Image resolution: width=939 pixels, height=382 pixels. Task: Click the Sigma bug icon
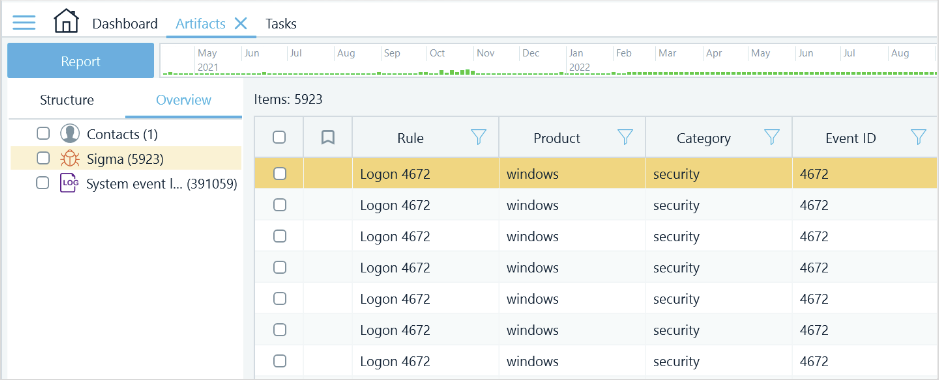(x=69, y=158)
